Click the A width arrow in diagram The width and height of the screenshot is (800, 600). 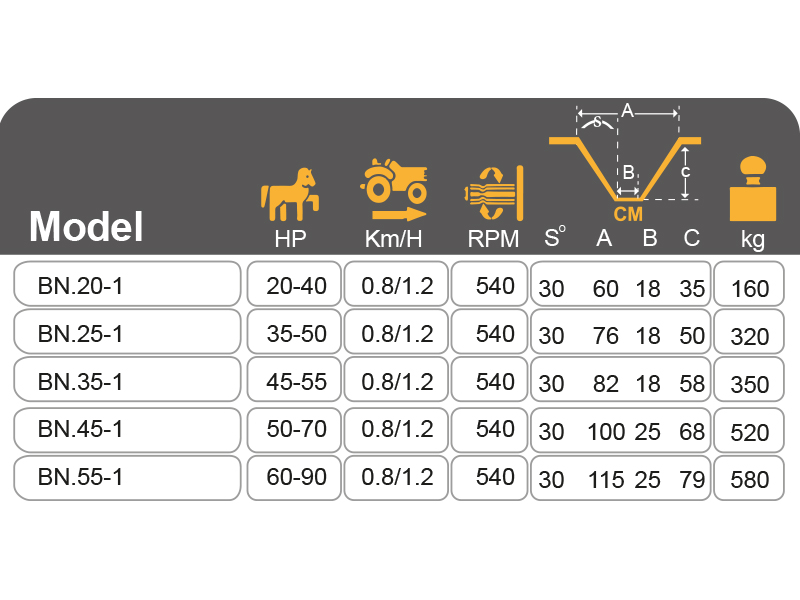[628, 112]
